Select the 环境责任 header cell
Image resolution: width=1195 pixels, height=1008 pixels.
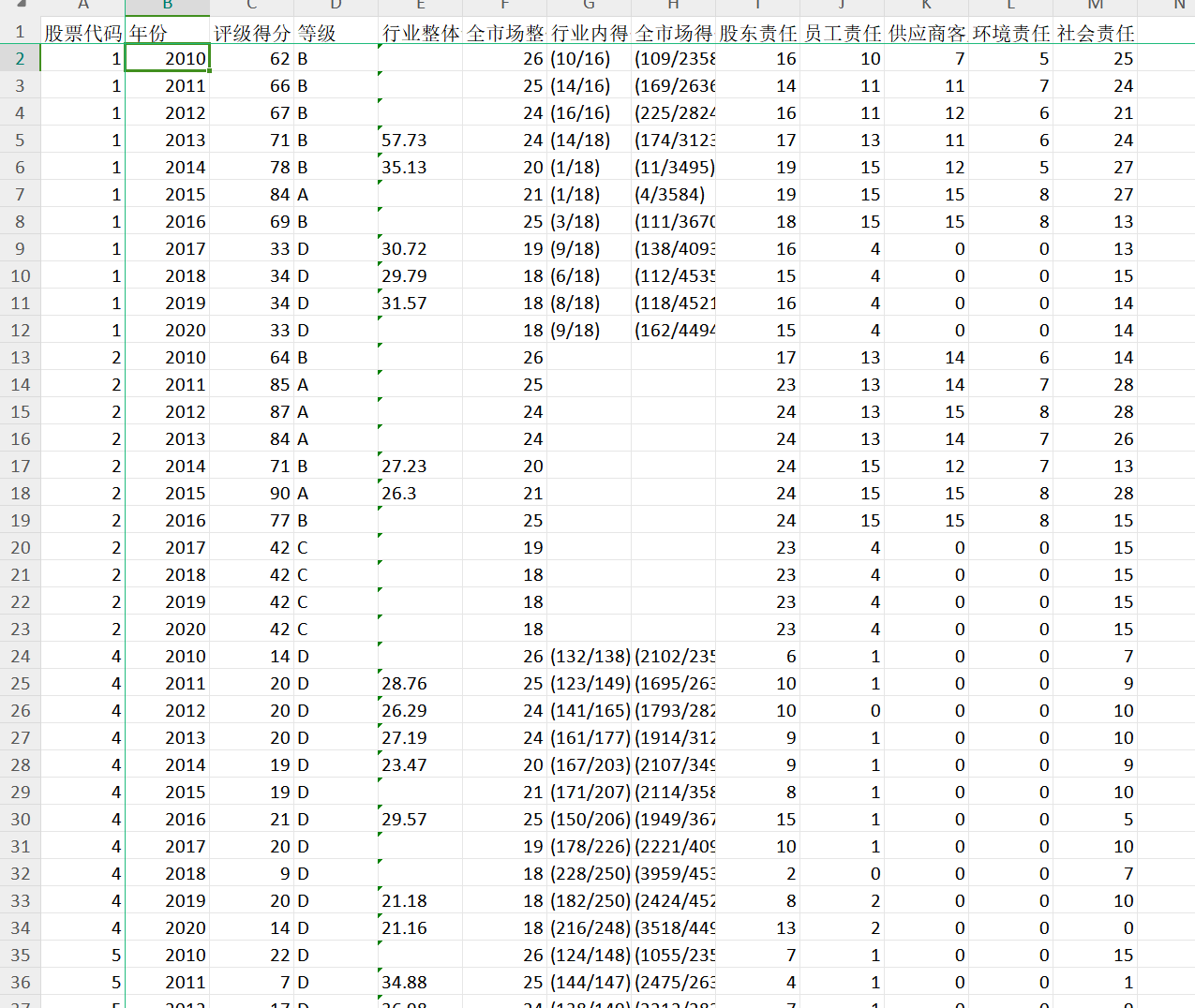click(1010, 32)
